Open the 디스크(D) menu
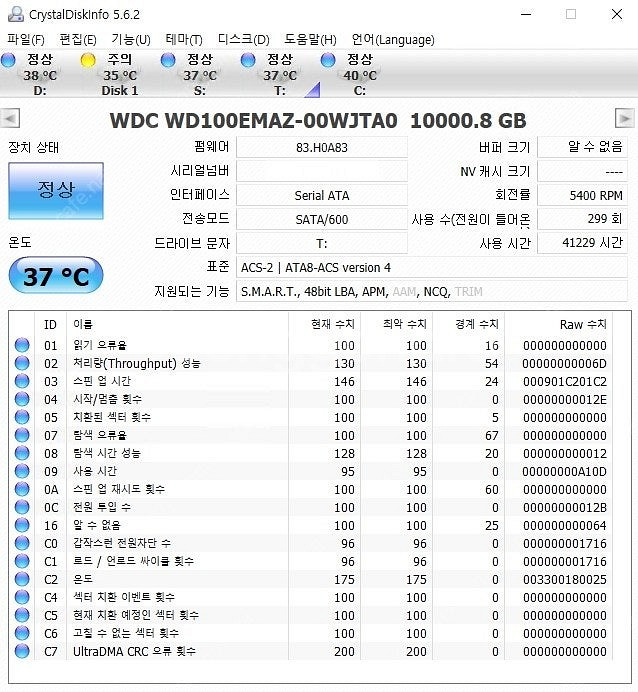 (244, 40)
